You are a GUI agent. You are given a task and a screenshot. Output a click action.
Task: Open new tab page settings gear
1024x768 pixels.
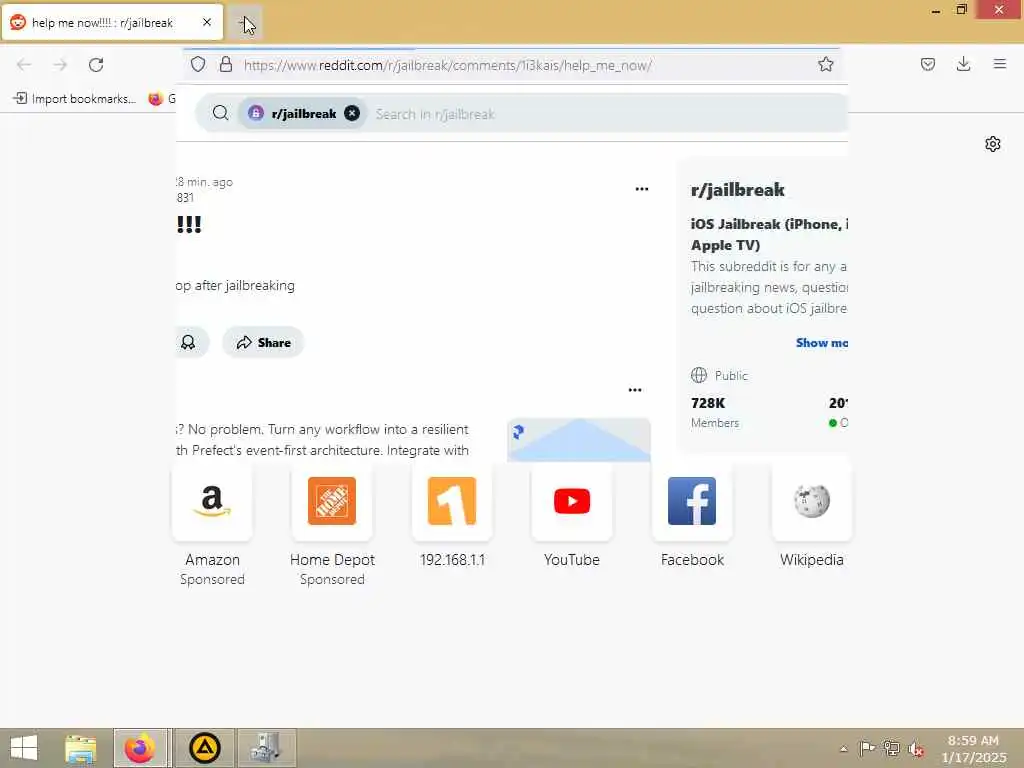tap(993, 144)
